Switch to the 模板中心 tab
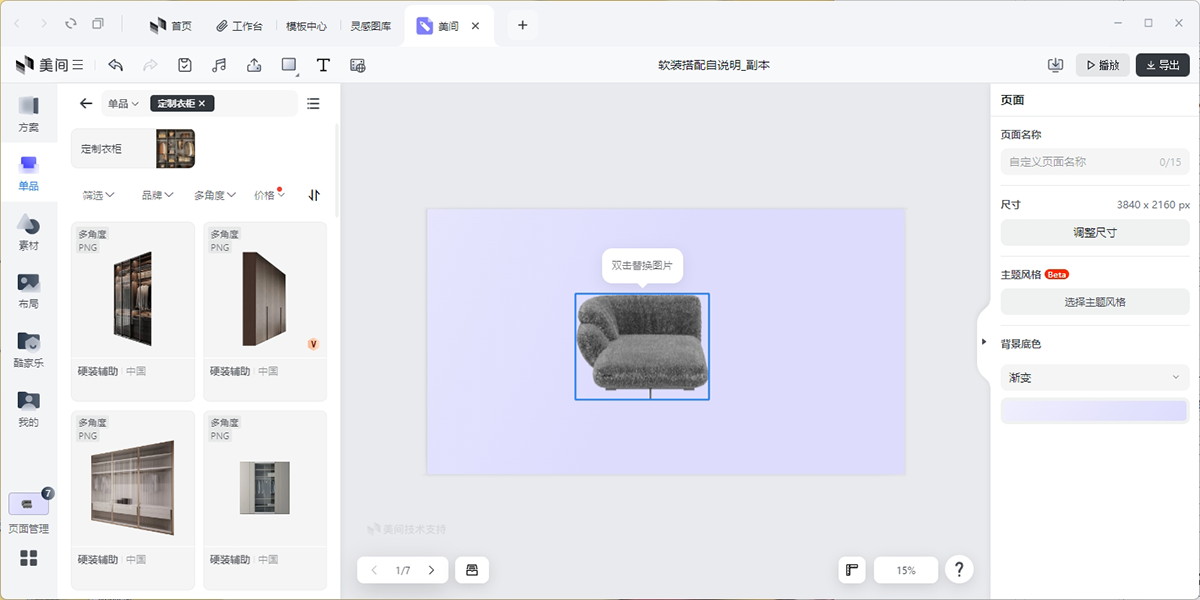1200x600 pixels. tap(306, 26)
